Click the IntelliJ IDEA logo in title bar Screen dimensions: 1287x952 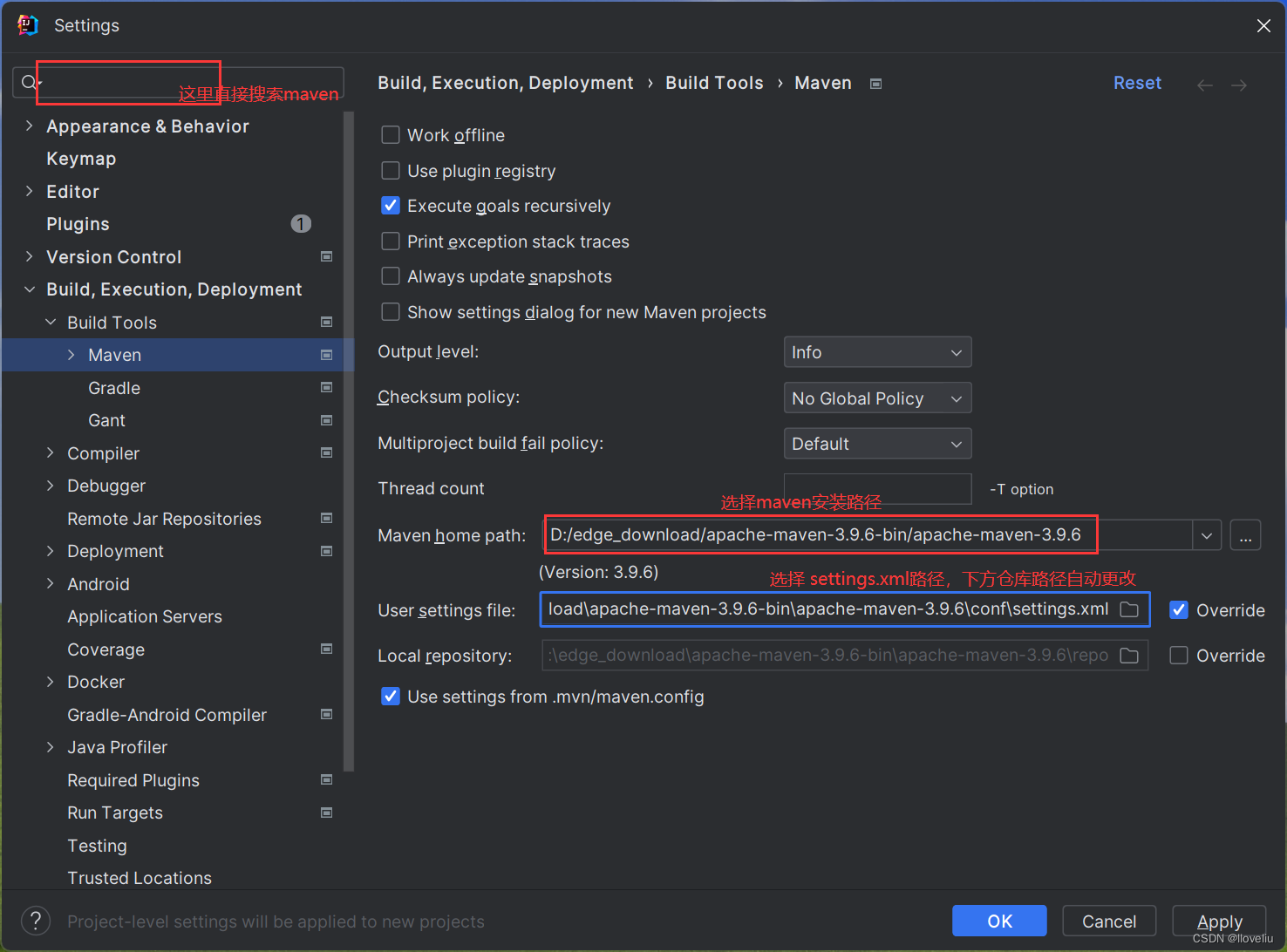tap(28, 25)
